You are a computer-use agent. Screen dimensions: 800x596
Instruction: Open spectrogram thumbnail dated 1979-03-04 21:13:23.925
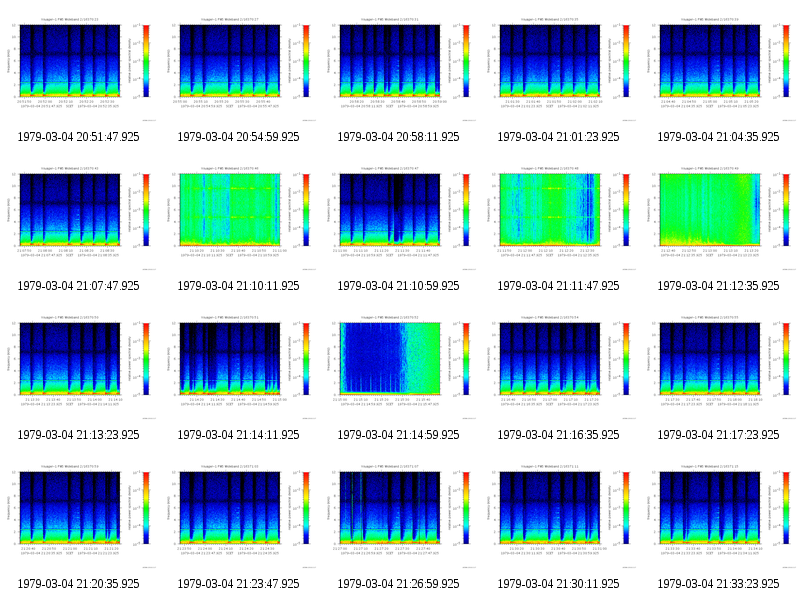[79, 366]
